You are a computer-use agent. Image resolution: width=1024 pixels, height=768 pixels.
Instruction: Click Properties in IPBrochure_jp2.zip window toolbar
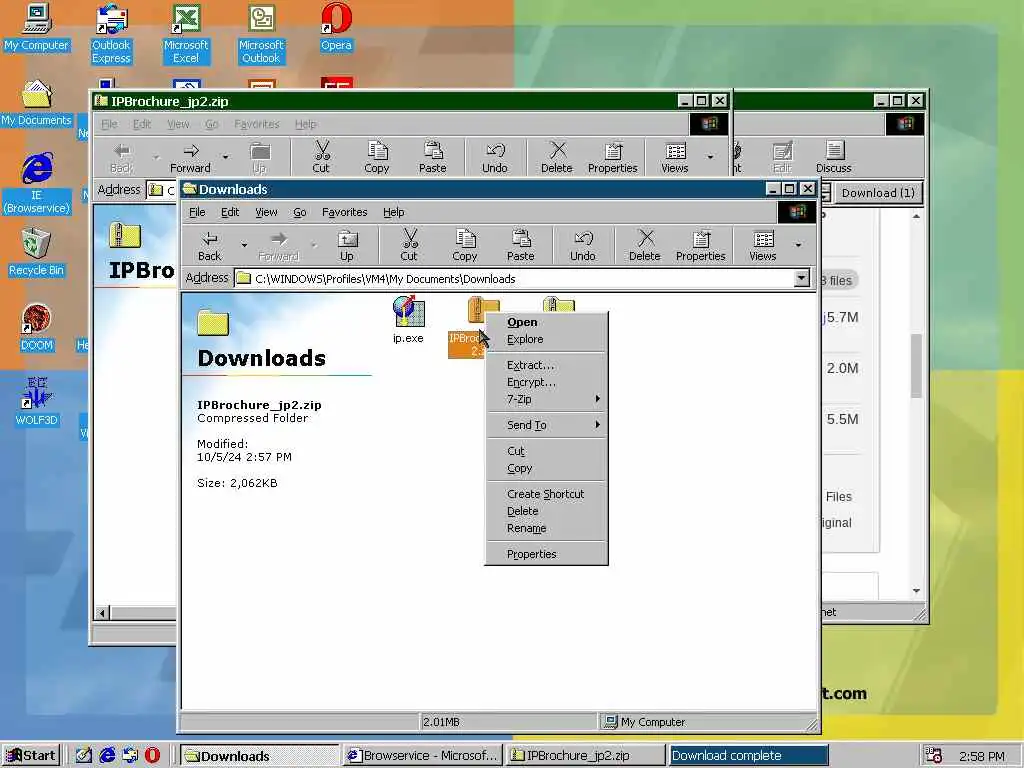(613, 157)
